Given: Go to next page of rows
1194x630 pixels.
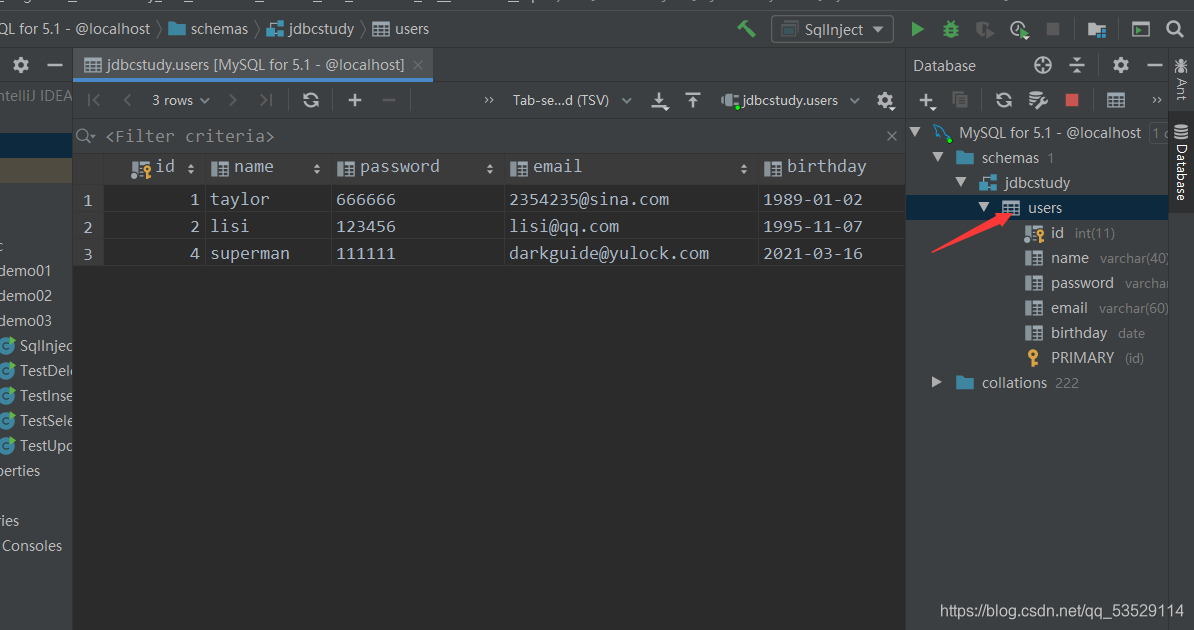Looking at the screenshot, I should (232, 100).
